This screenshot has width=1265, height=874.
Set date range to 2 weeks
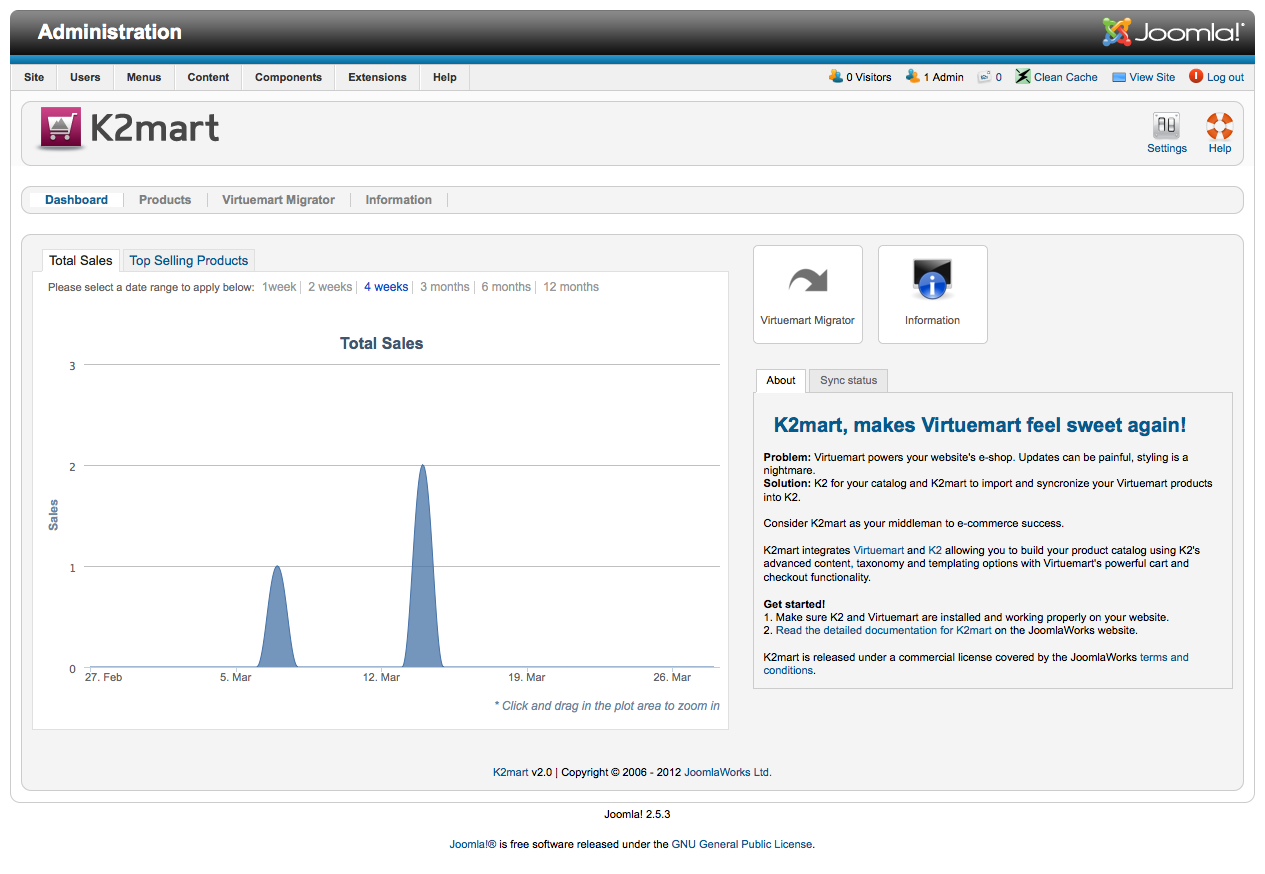330,287
